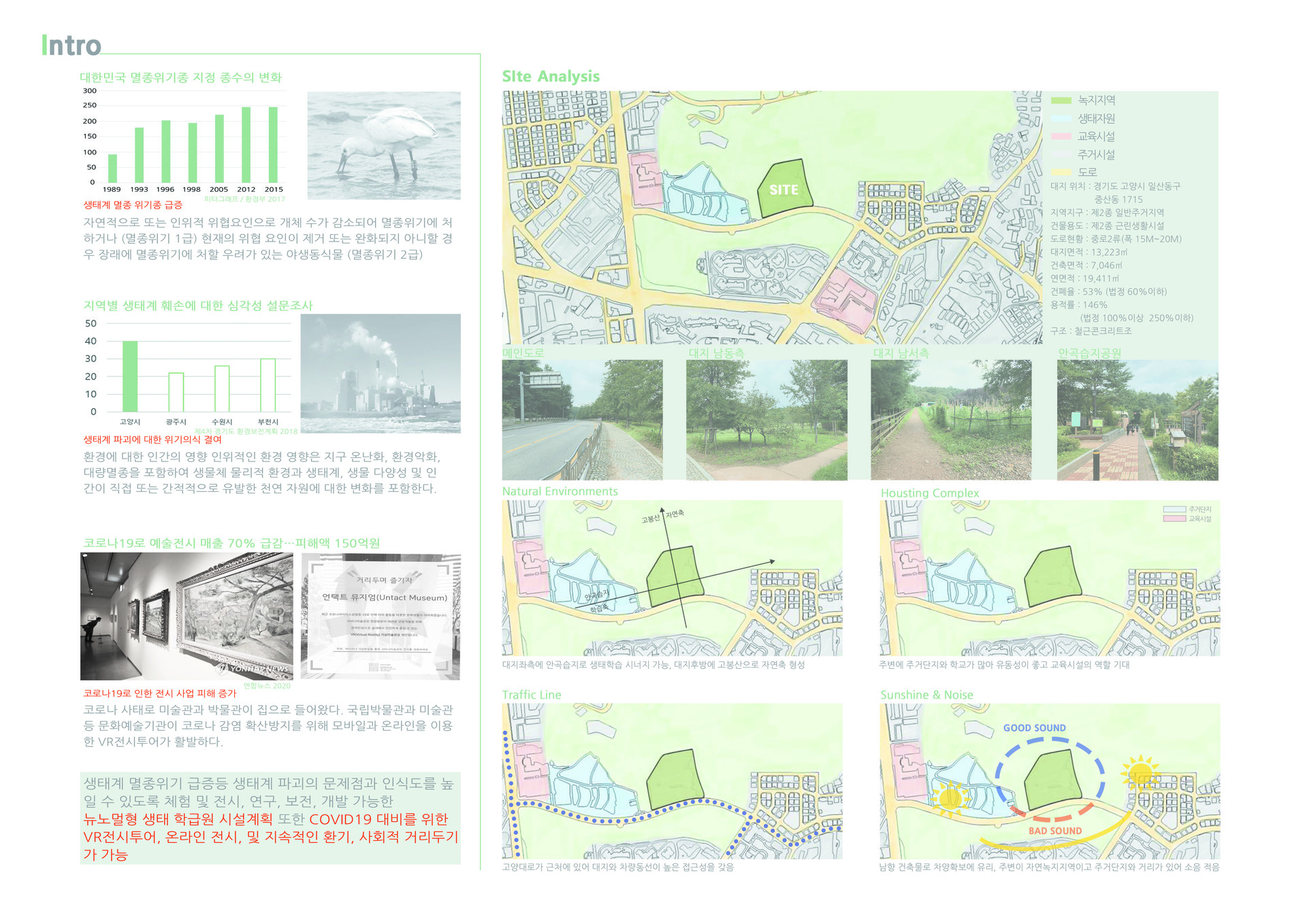Click the Intro title heading
This screenshot has width=1307, height=924.
point(71,46)
